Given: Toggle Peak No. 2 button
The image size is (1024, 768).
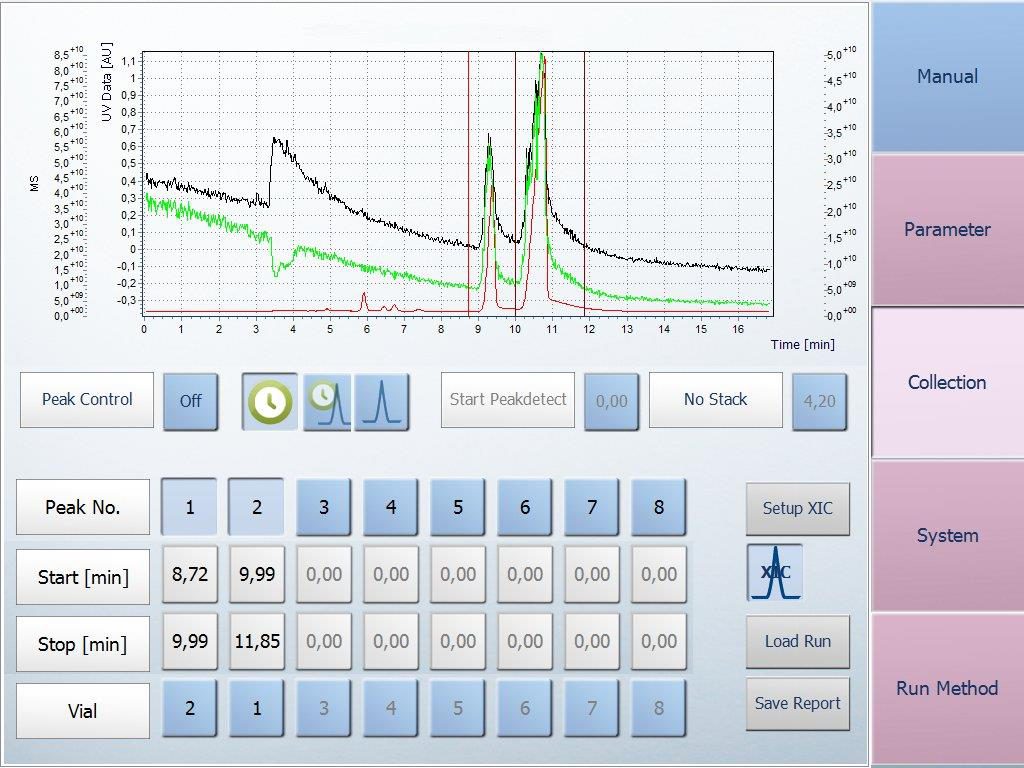Looking at the screenshot, I should click(256, 507).
